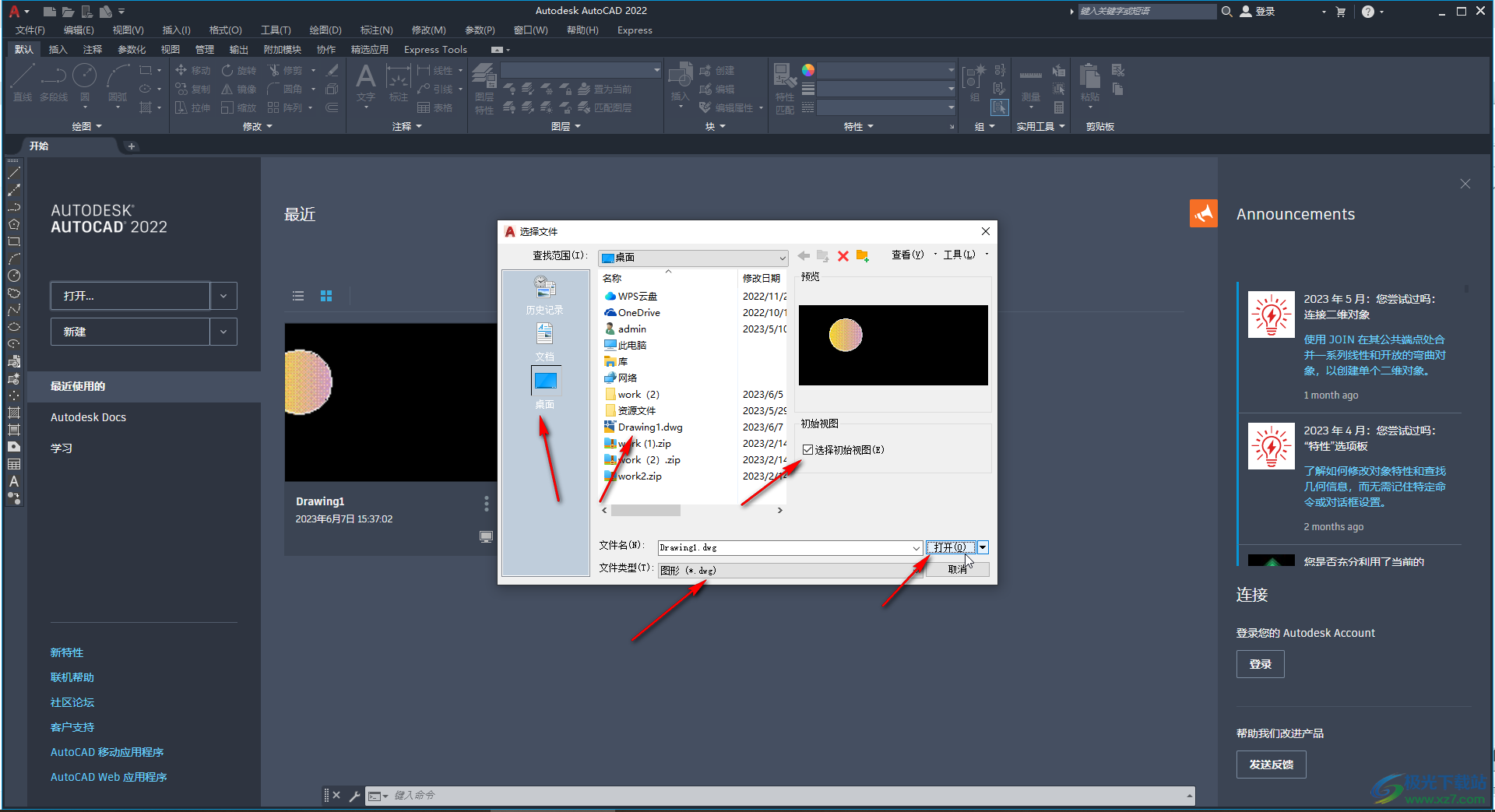
Task: Select the multiline text A in left toolbar
Action: pos(13,481)
